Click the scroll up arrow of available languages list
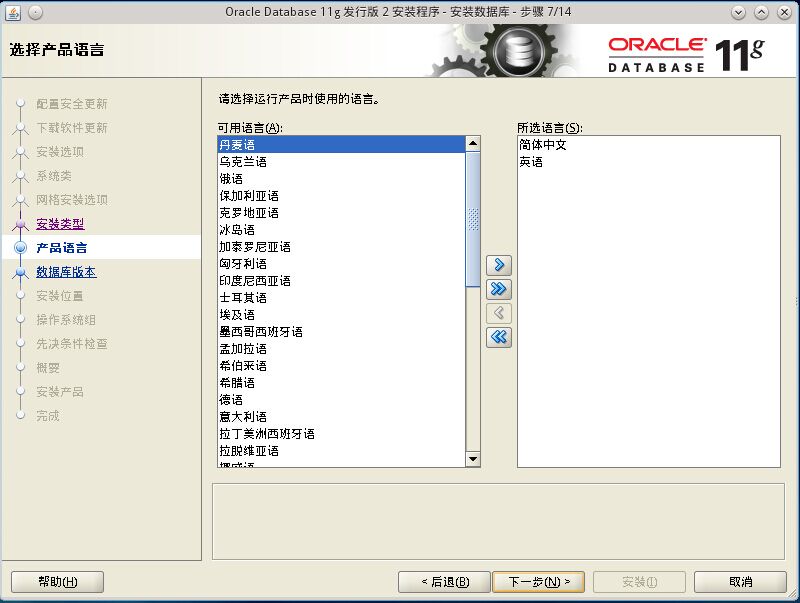The height and width of the screenshot is (603, 800). click(x=473, y=144)
